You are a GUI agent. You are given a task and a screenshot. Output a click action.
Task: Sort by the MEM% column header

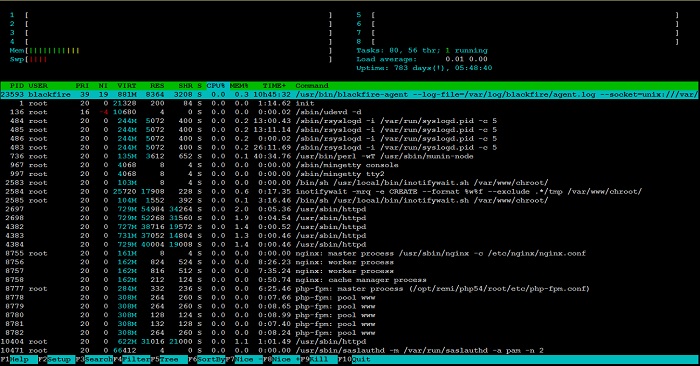(x=239, y=85)
